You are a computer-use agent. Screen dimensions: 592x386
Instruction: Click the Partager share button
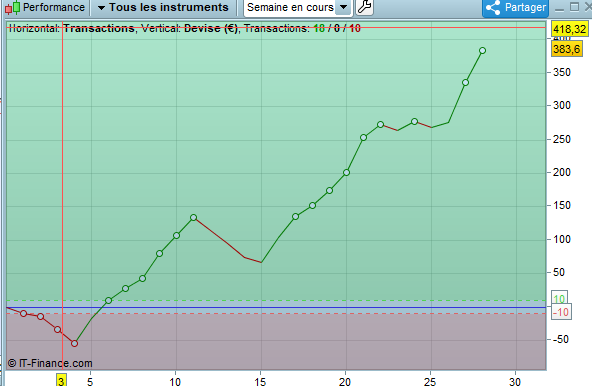coord(516,8)
